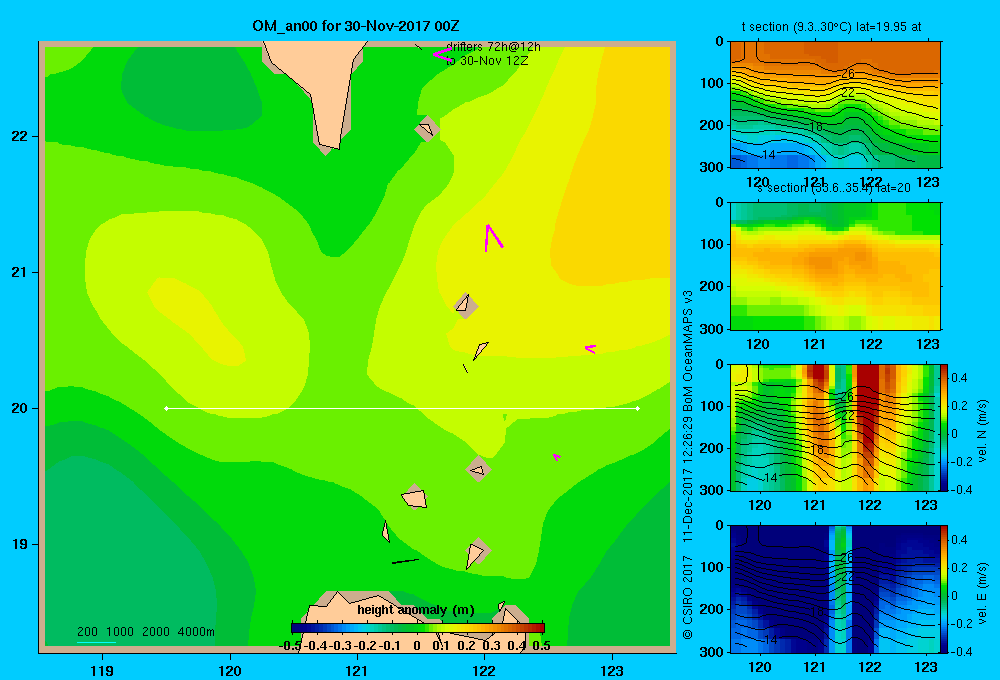Click the title 'OM_an00 for 30-Nov-2017 00Z'
The height and width of the screenshot is (680, 1000).
355,26
